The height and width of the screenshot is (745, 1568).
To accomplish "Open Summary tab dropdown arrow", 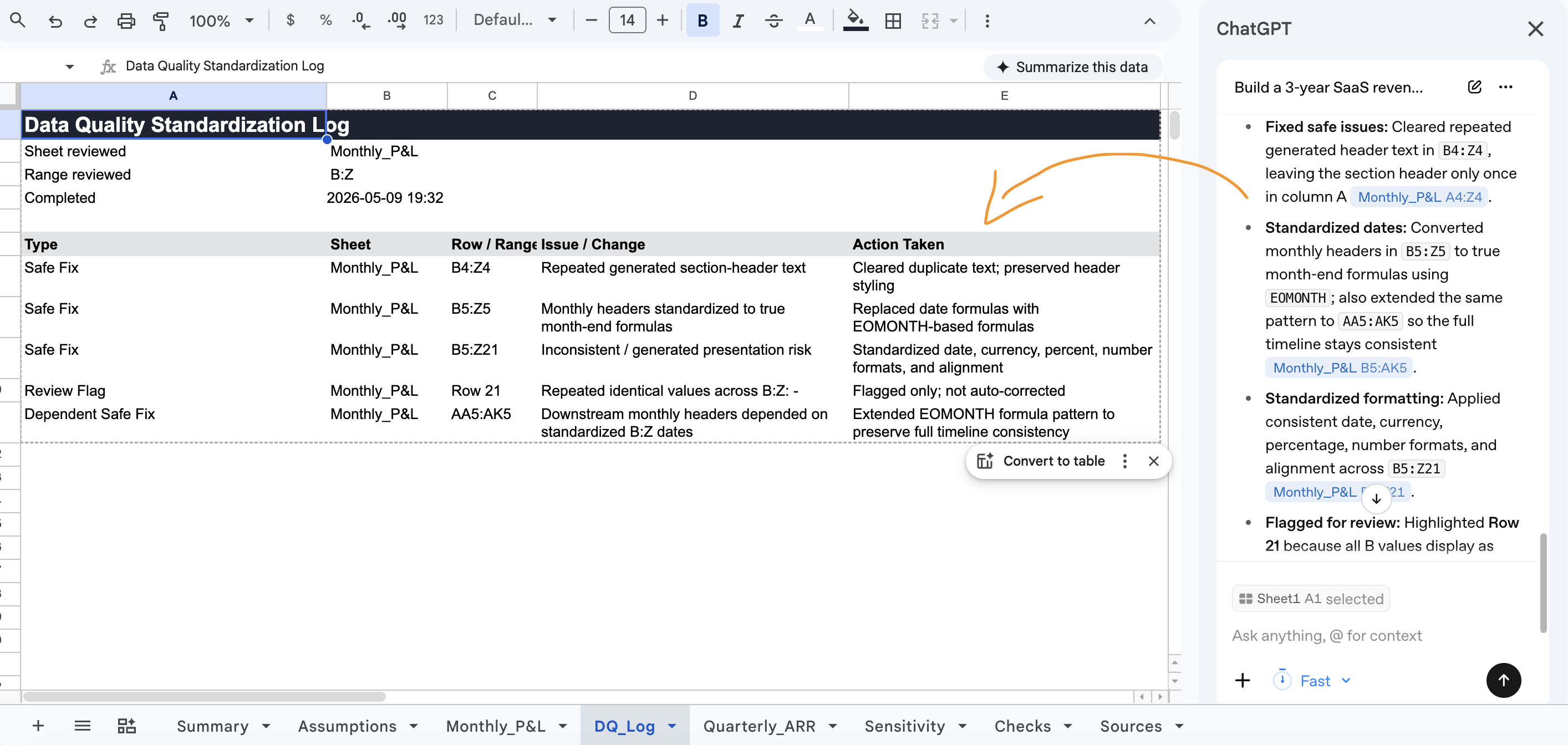I will tap(266, 726).
